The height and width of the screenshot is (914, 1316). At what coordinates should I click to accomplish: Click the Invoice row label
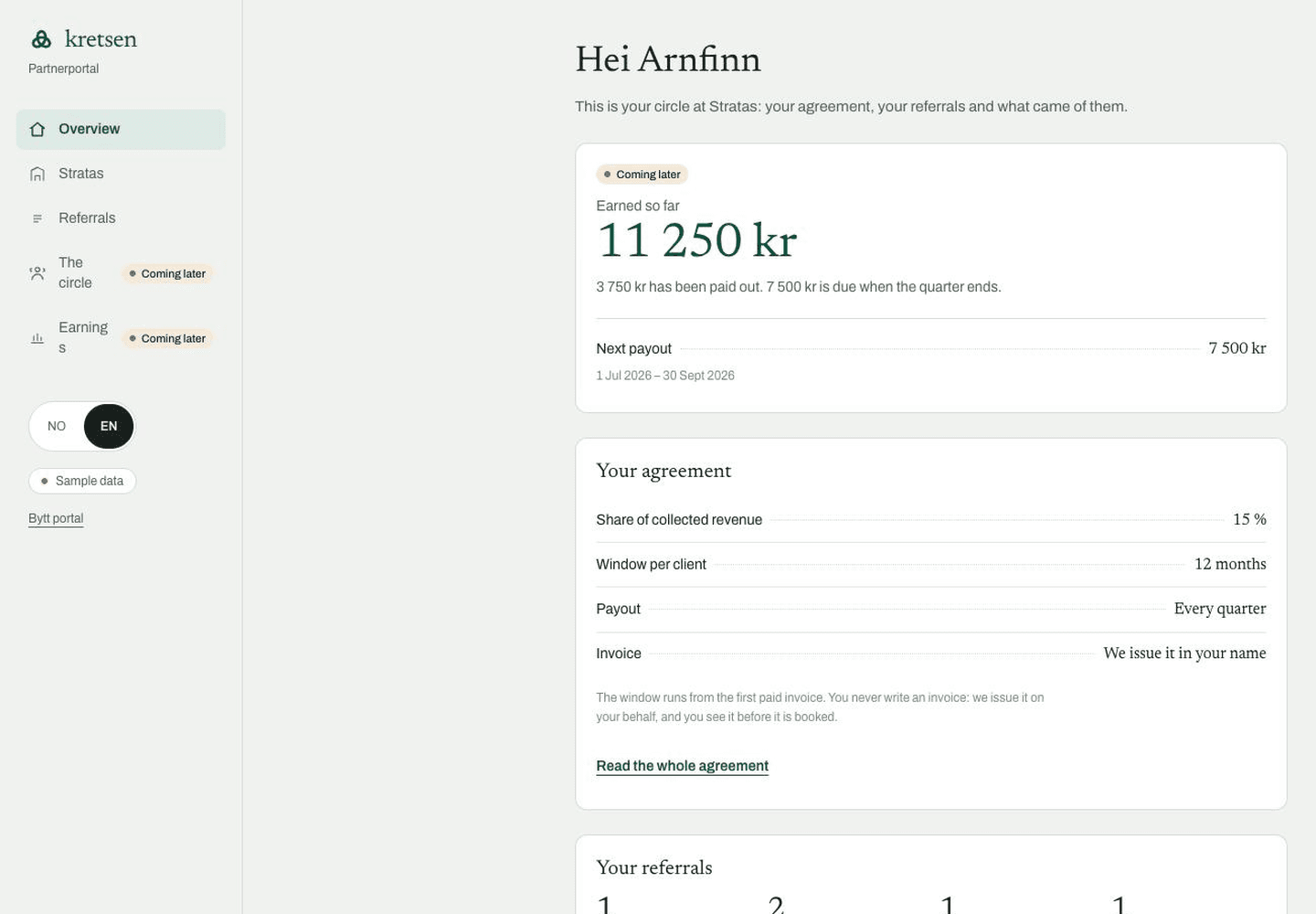[x=619, y=654]
